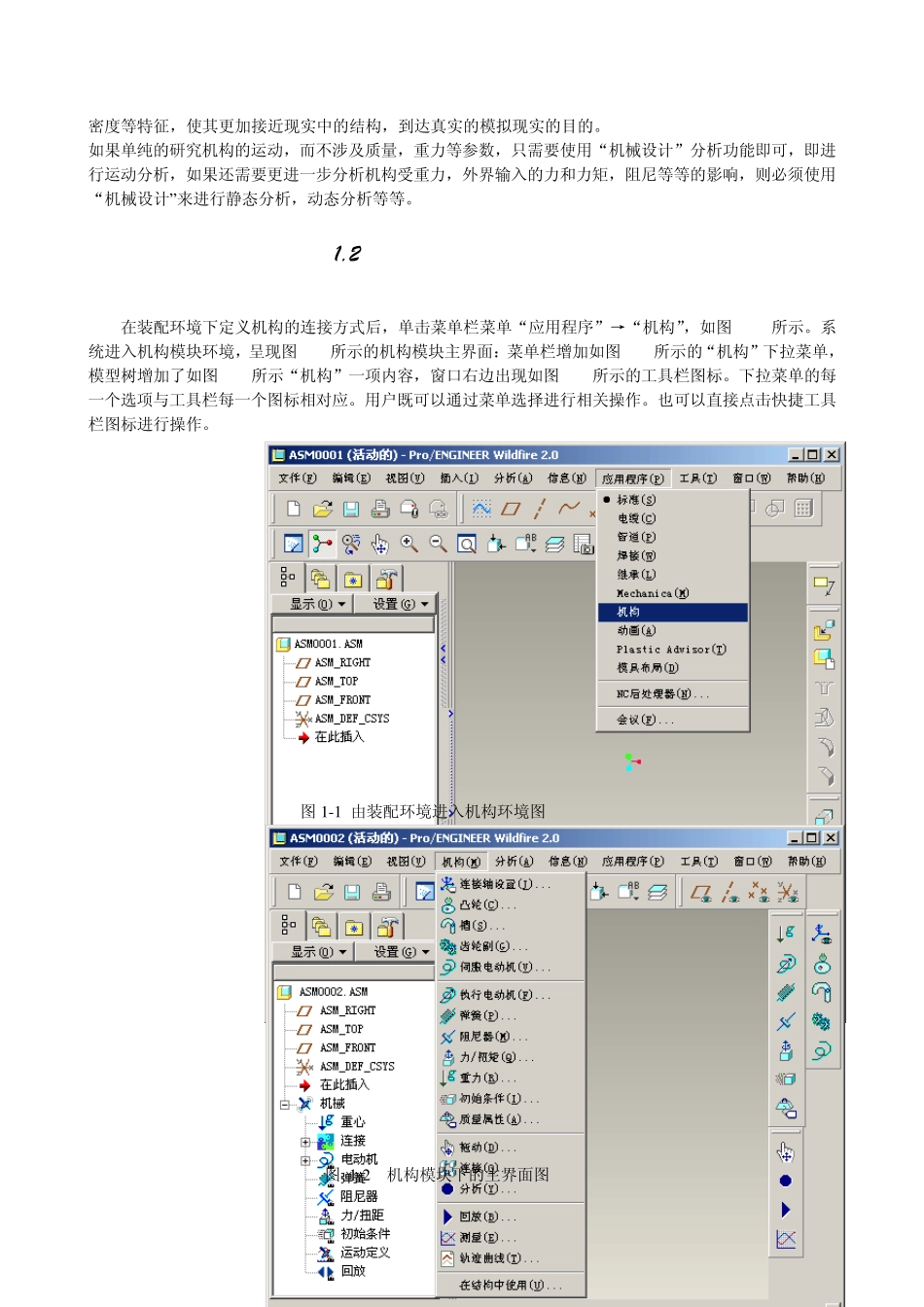
Task: Click layers icon in ASM0001 view toolbar
Action: [554, 544]
